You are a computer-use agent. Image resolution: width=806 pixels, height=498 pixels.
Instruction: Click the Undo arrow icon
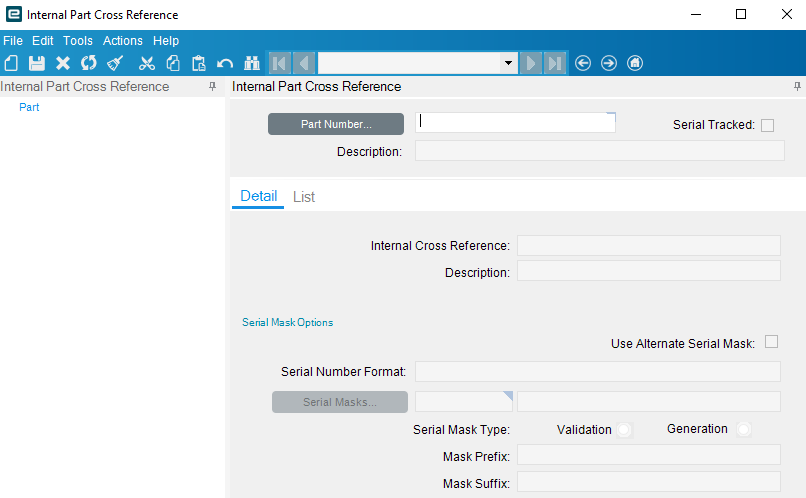coord(225,63)
